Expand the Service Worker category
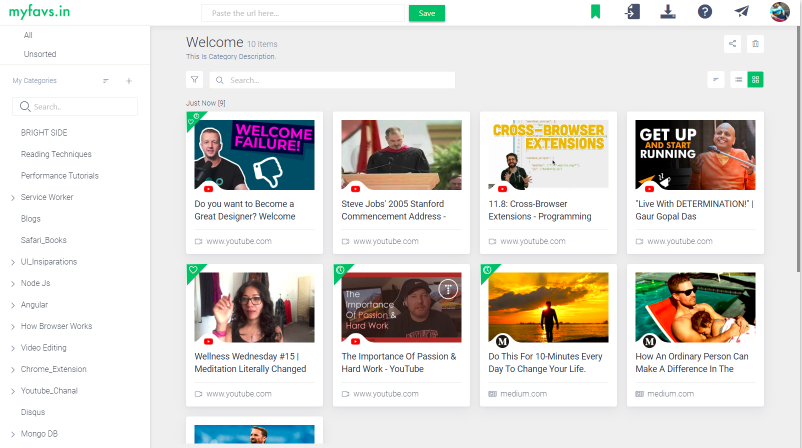 point(13,198)
